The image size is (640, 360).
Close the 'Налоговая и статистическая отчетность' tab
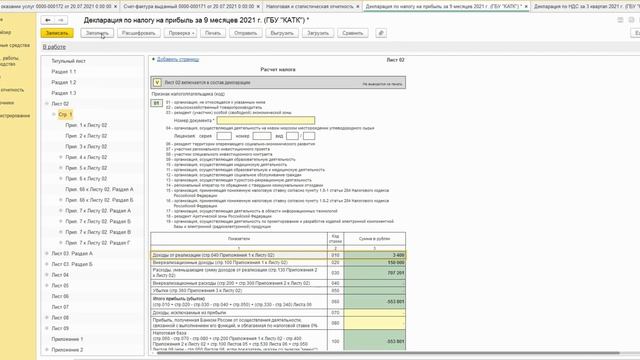(x=358, y=7)
